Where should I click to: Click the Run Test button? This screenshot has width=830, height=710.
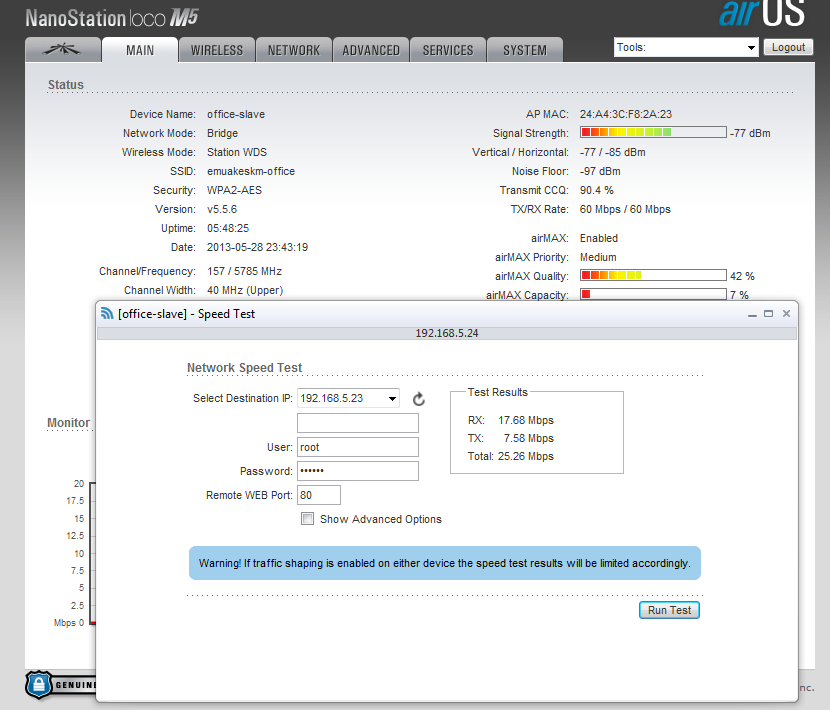[x=669, y=610]
